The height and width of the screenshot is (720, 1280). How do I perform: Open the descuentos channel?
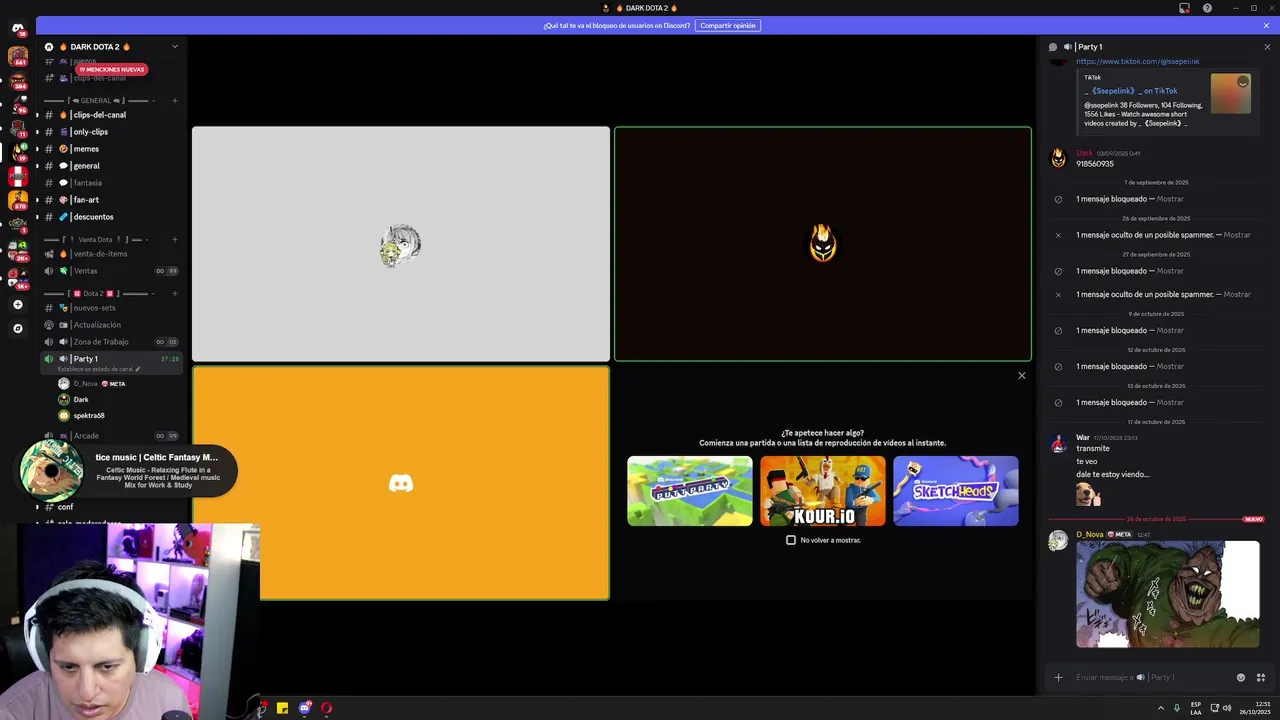pos(112,217)
